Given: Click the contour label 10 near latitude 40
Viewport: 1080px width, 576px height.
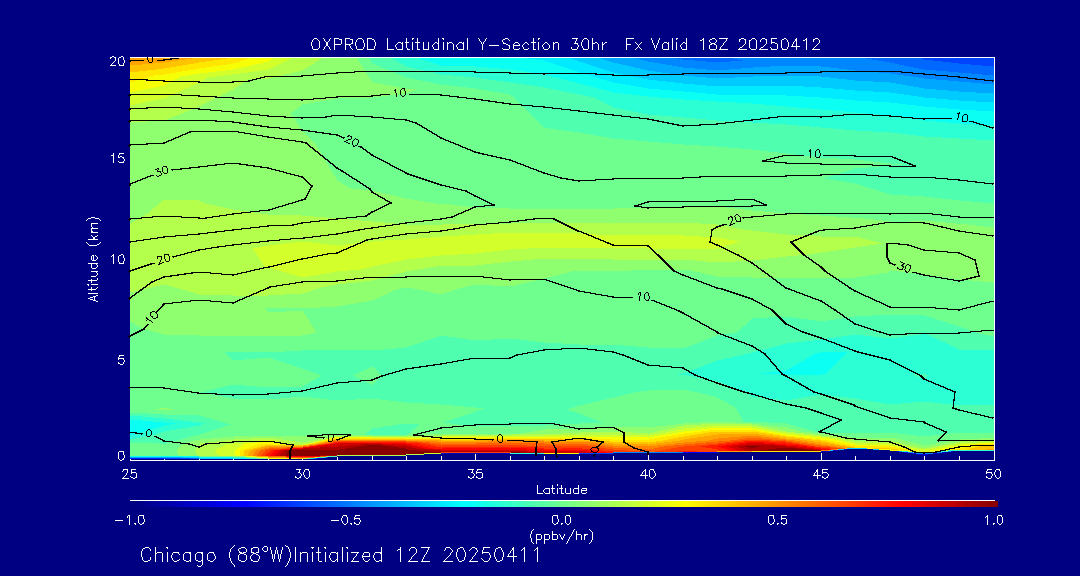Looking at the screenshot, I should point(643,297).
